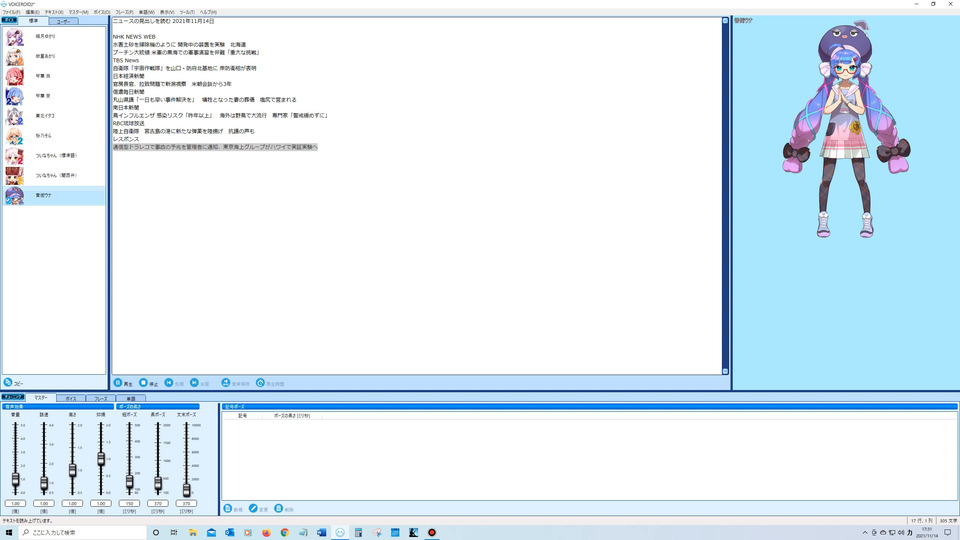The height and width of the screenshot is (540, 960).
Task: Save audio with the 音声保存 button
Action: [x=235, y=383]
